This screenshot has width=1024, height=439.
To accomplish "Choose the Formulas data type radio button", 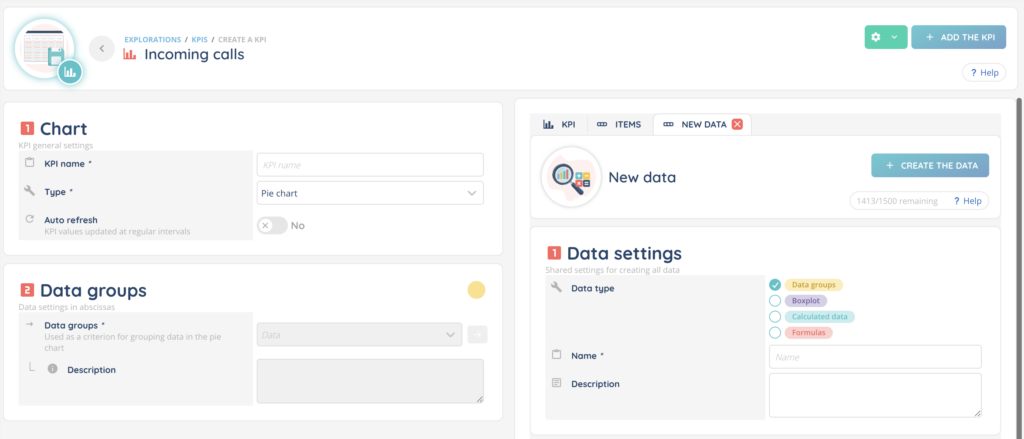I will [775, 332].
